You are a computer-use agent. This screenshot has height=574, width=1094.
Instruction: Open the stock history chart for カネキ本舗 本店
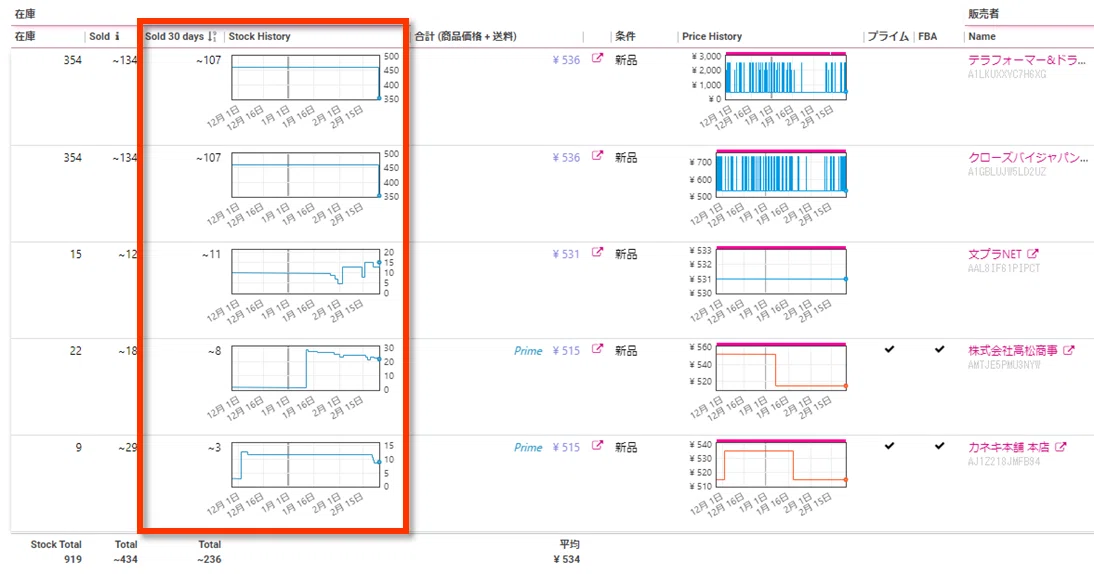pyautogui.click(x=306, y=465)
